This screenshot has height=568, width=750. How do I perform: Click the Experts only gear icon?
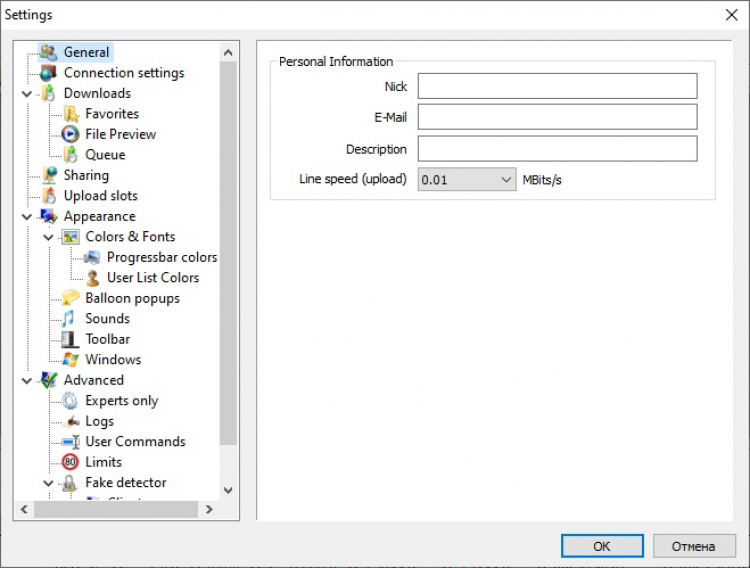point(70,401)
